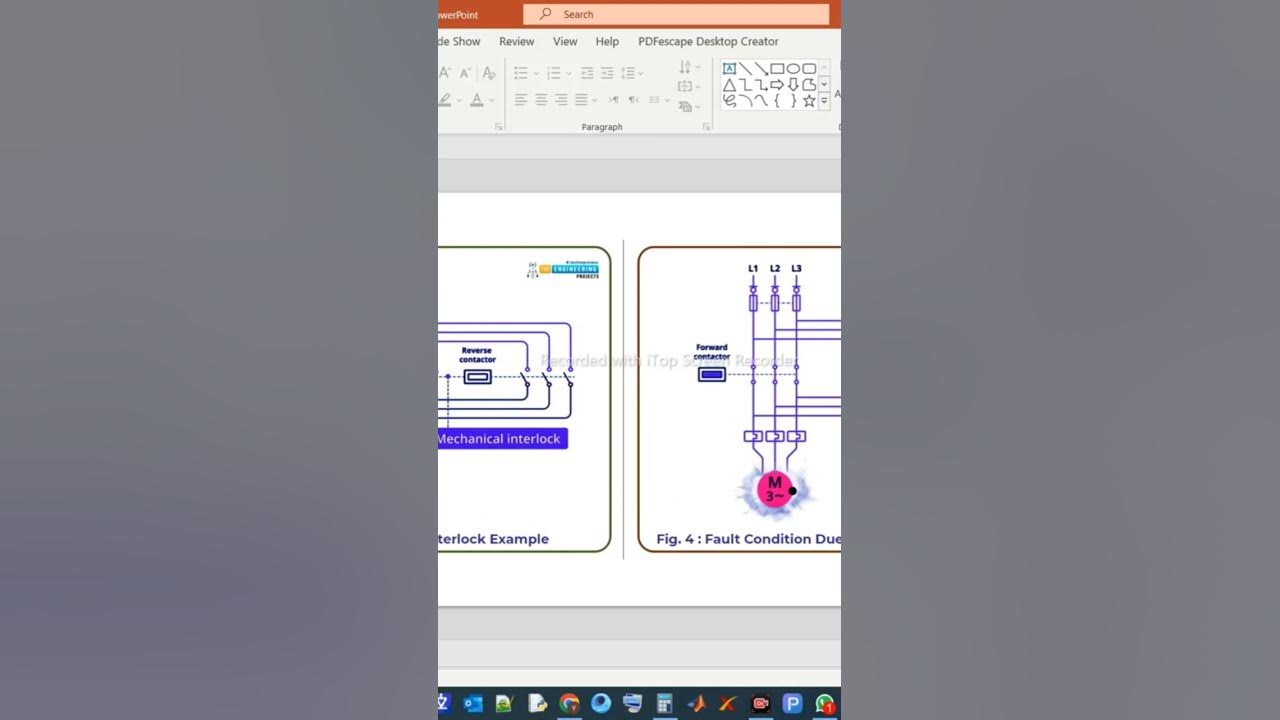Apply font color with the underlined A
1280x720 pixels.
pyautogui.click(x=477, y=100)
